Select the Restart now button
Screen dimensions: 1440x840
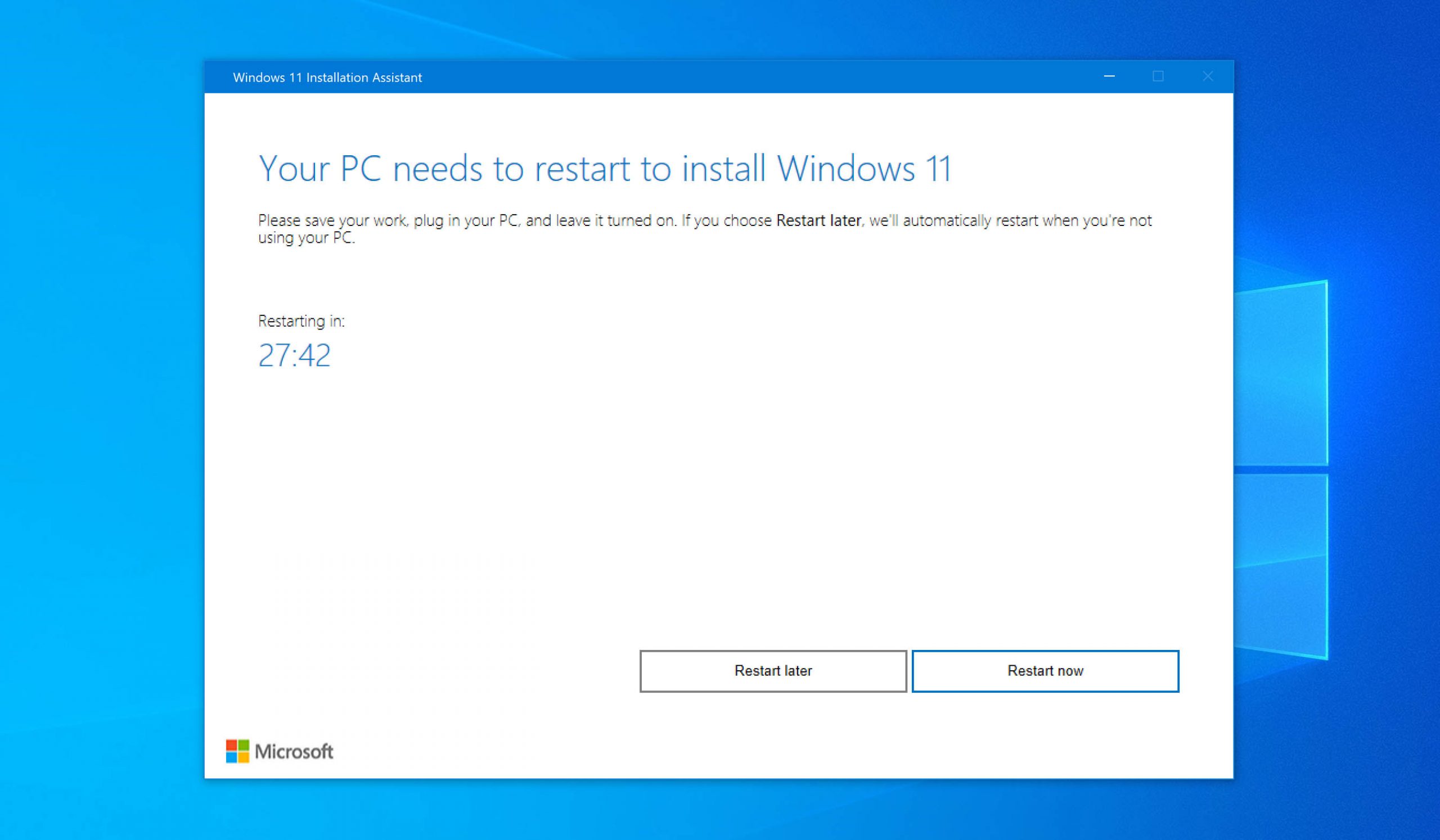click(1046, 671)
